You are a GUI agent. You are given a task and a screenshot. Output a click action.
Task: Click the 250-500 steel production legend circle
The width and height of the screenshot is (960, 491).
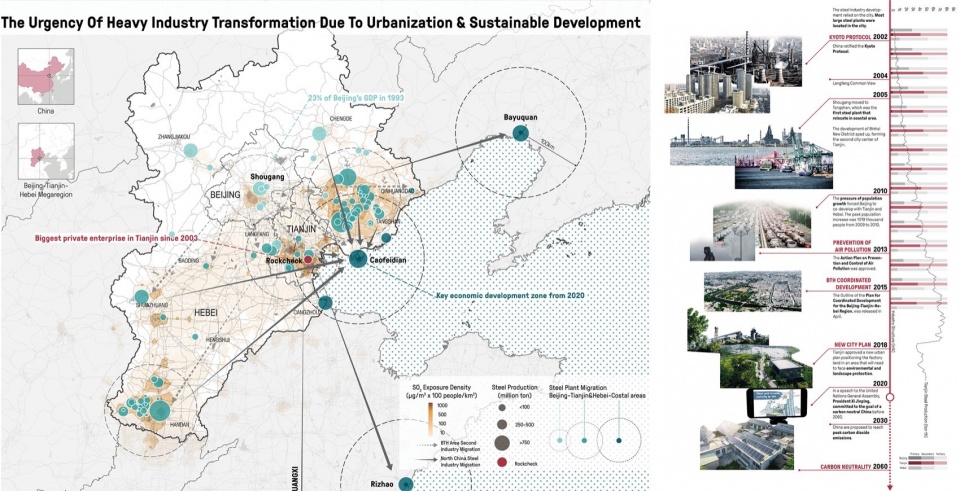(502, 424)
